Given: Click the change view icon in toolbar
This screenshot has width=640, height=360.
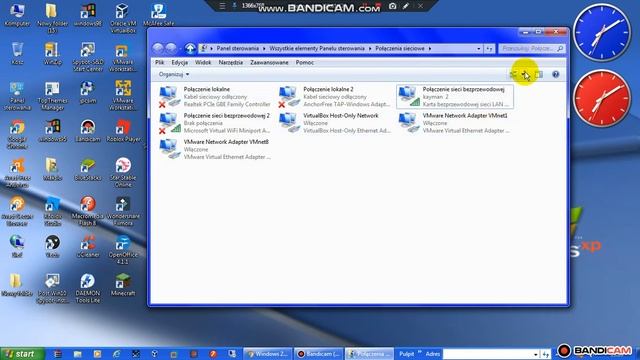Looking at the screenshot, I should (x=513, y=74).
